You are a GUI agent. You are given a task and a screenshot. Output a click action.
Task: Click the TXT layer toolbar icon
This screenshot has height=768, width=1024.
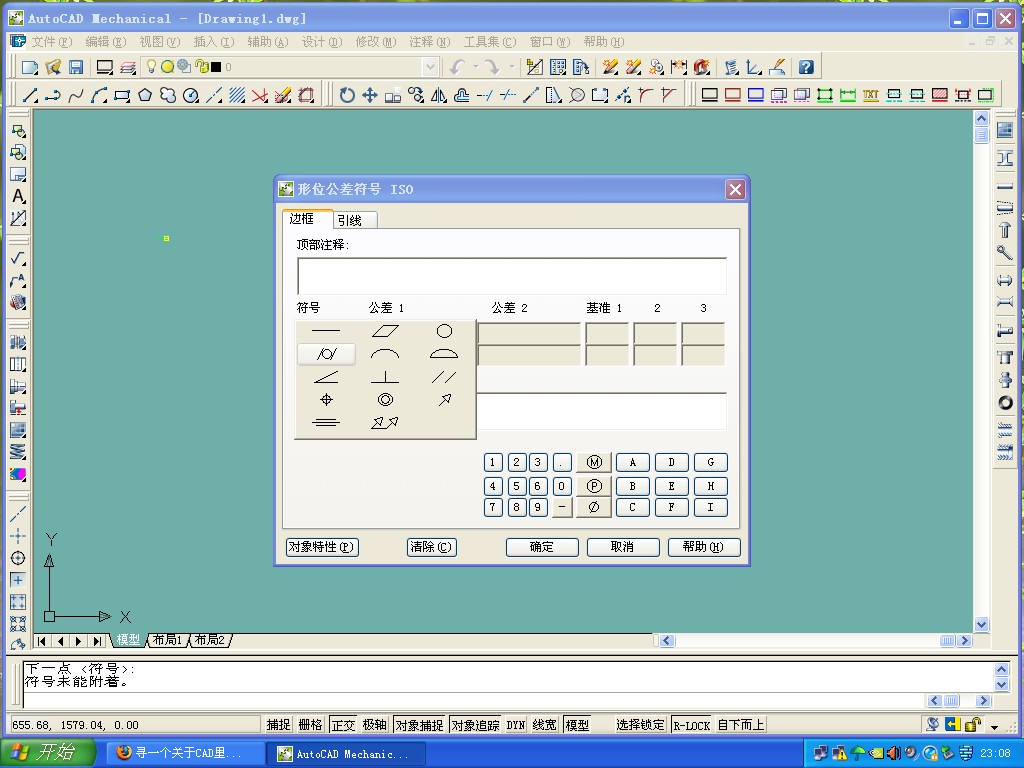pyautogui.click(x=871, y=95)
